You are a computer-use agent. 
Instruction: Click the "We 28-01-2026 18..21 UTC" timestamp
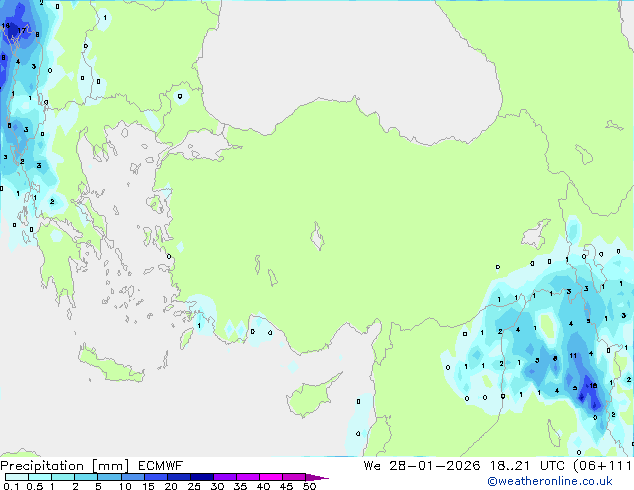click(x=464, y=466)
